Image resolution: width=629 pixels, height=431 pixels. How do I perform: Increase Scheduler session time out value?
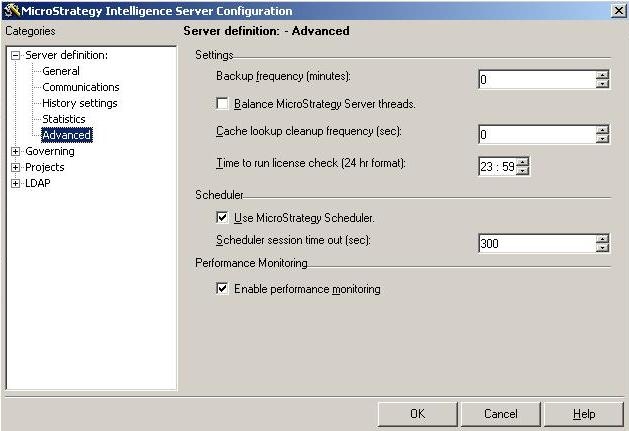pos(603,239)
